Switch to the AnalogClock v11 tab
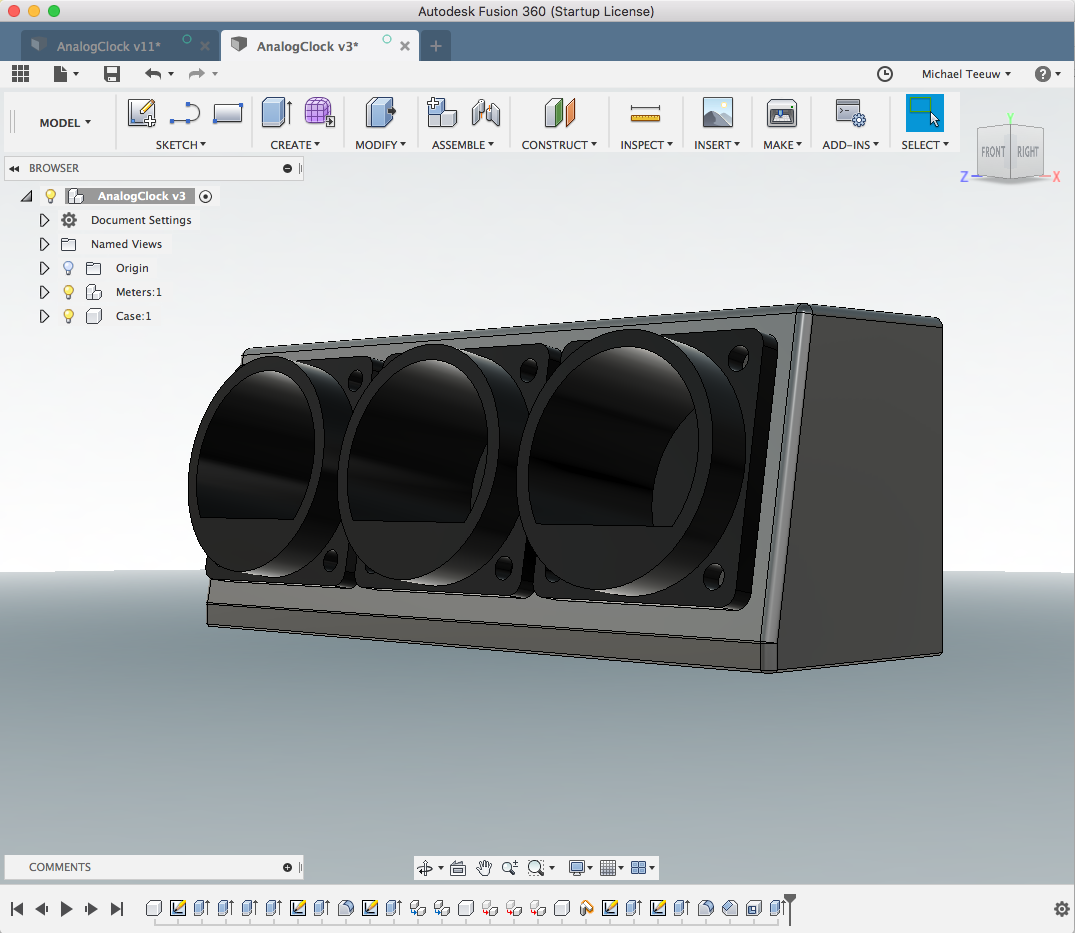Screen dimensions: 1075x933 pyautogui.click(x=108, y=46)
